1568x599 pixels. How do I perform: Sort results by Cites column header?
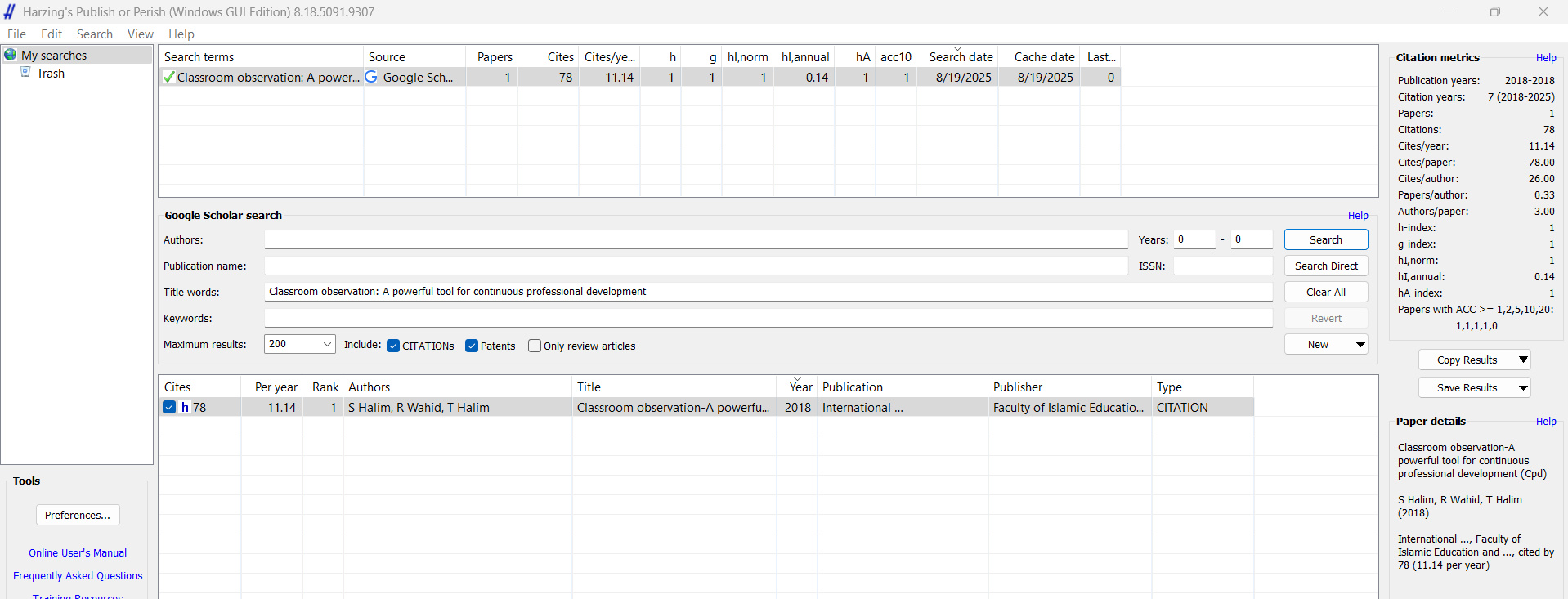click(x=199, y=387)
